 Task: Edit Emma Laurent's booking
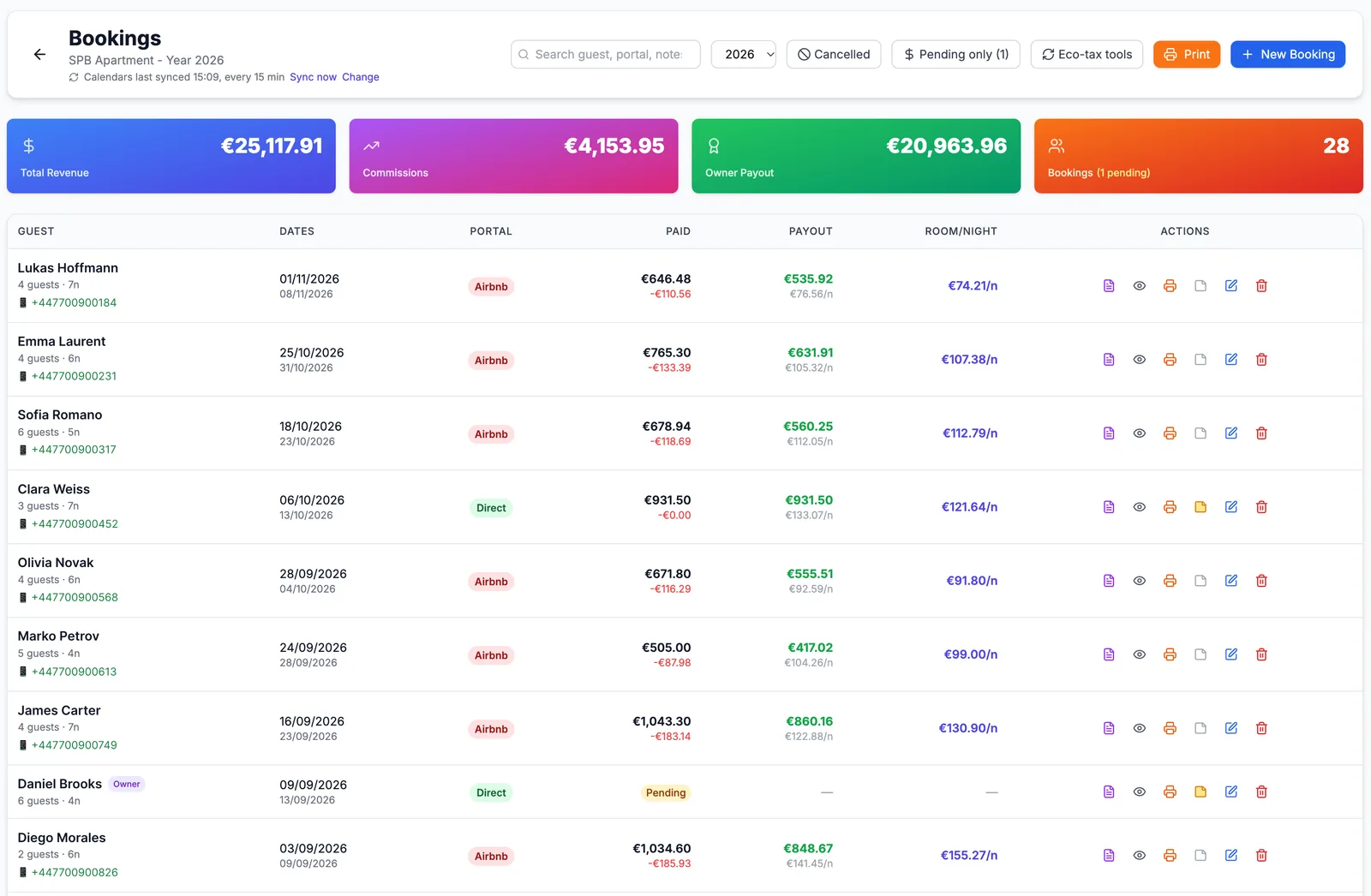tap(1231, 360)
